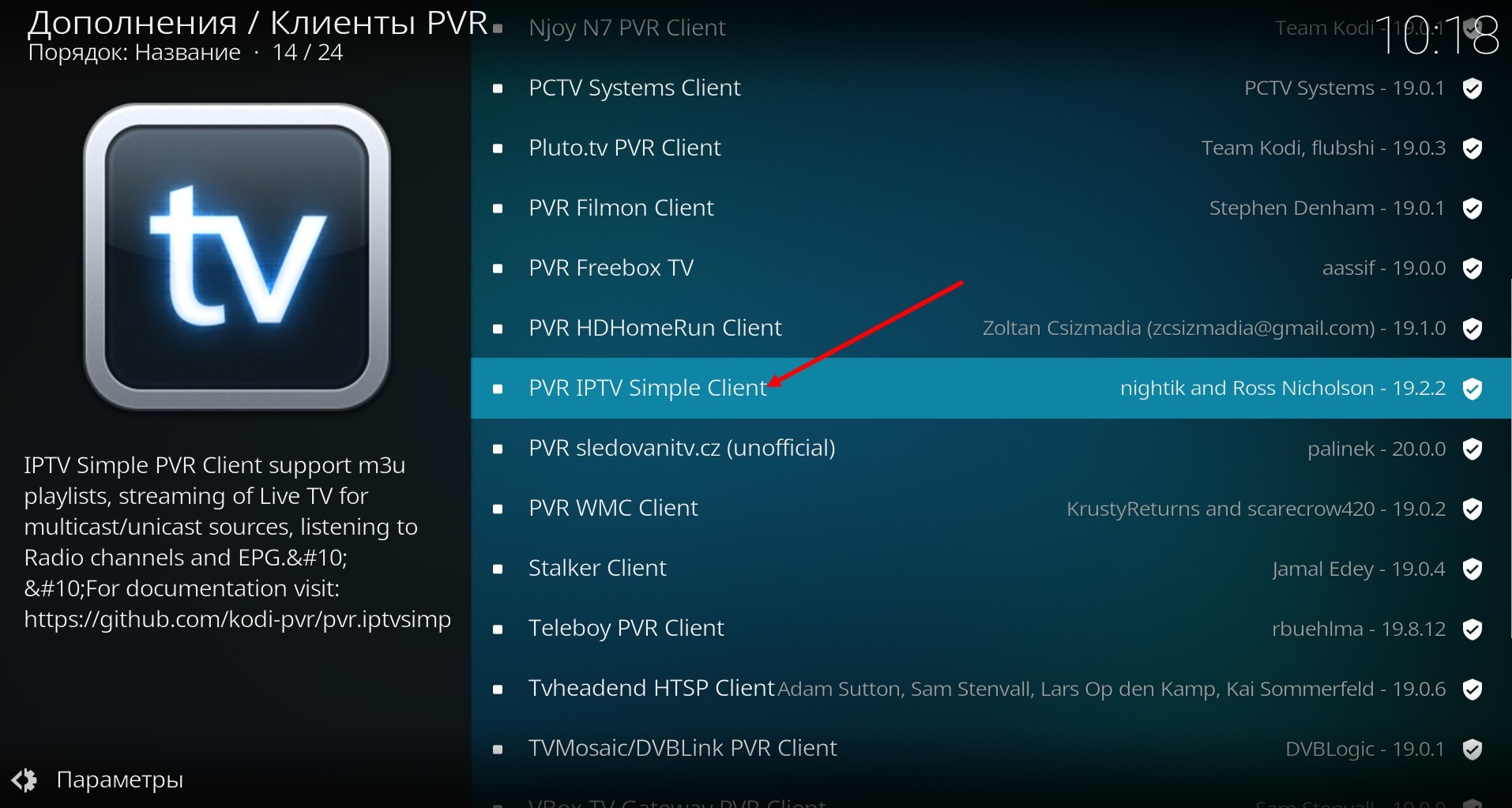Click the verified shield for PCTV Systems Client
The width and height of the screenshot is (1512, 808).
(x=1472, y=88)
